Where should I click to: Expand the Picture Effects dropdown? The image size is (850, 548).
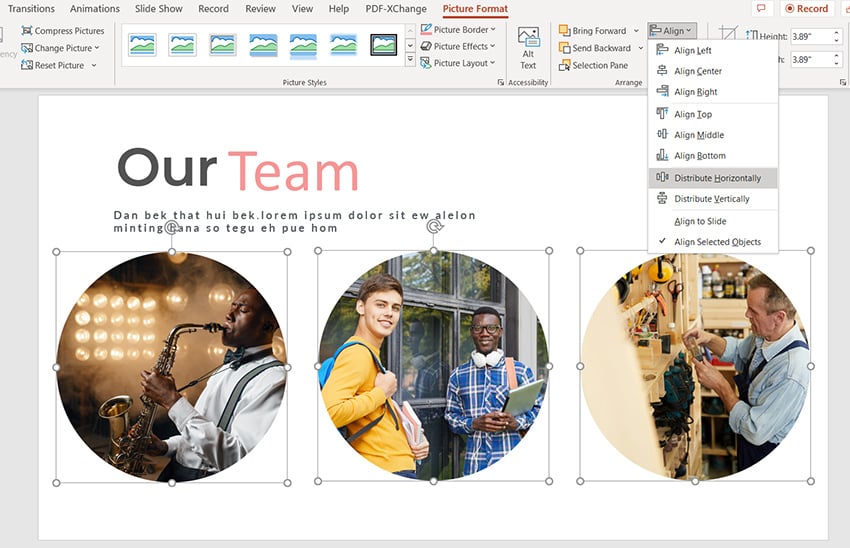tap(459, 47)
